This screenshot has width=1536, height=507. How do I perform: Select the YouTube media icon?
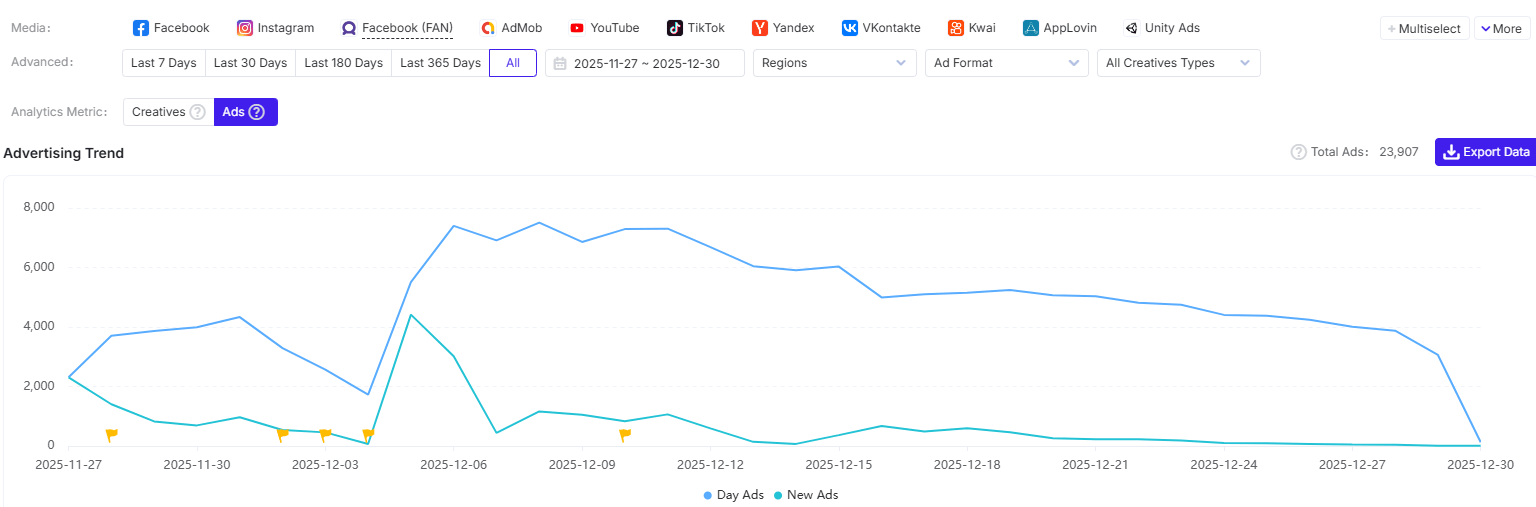pyautogui.click(x=577, y=28)
